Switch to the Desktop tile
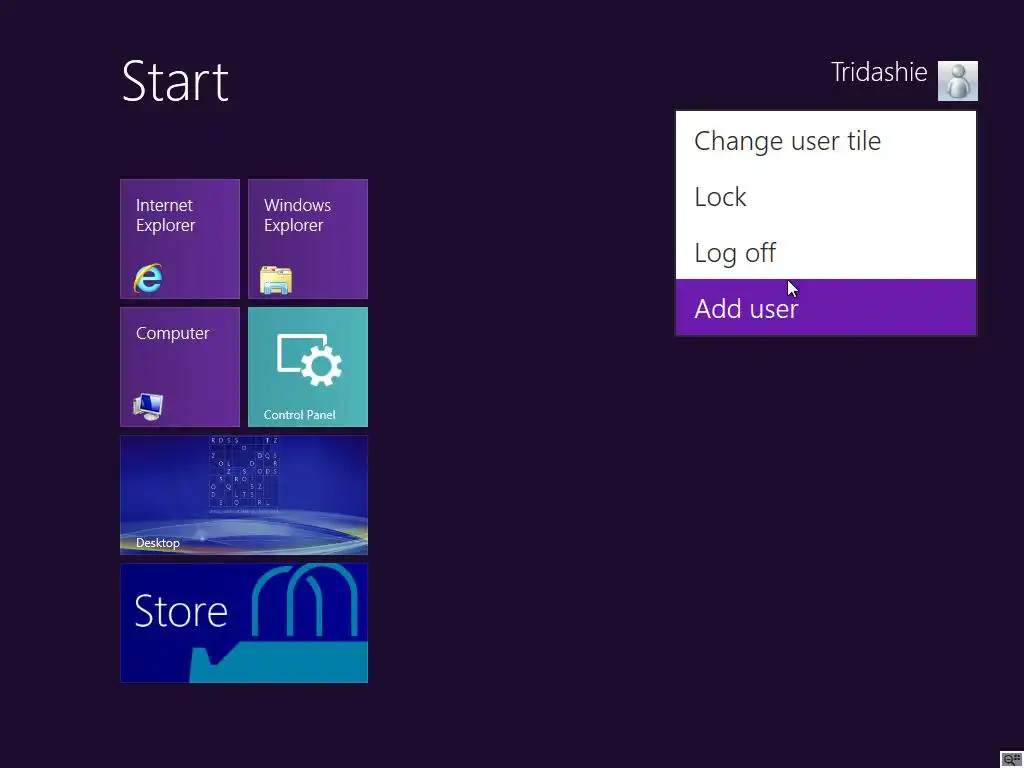This screenshot has height=768, width=1024. (244, 494)
